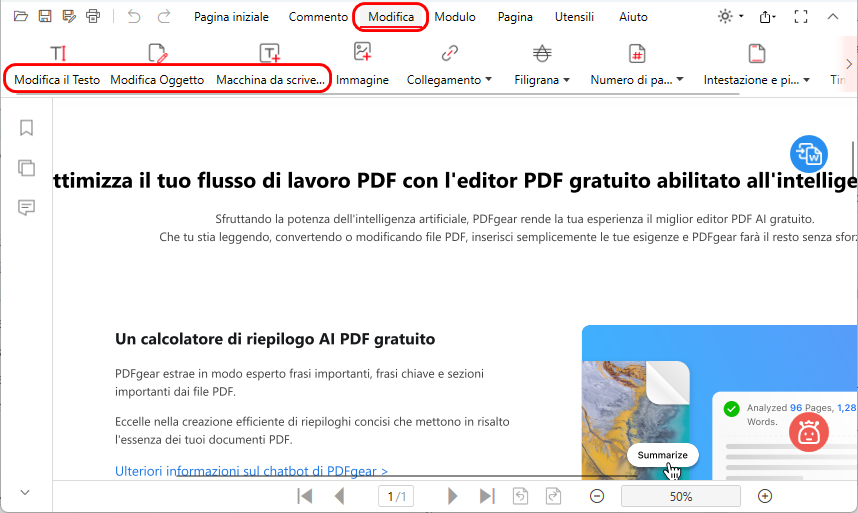858x513 pixels.
Task: Toggle full screen mode
Action: click(x=800, y=17)
